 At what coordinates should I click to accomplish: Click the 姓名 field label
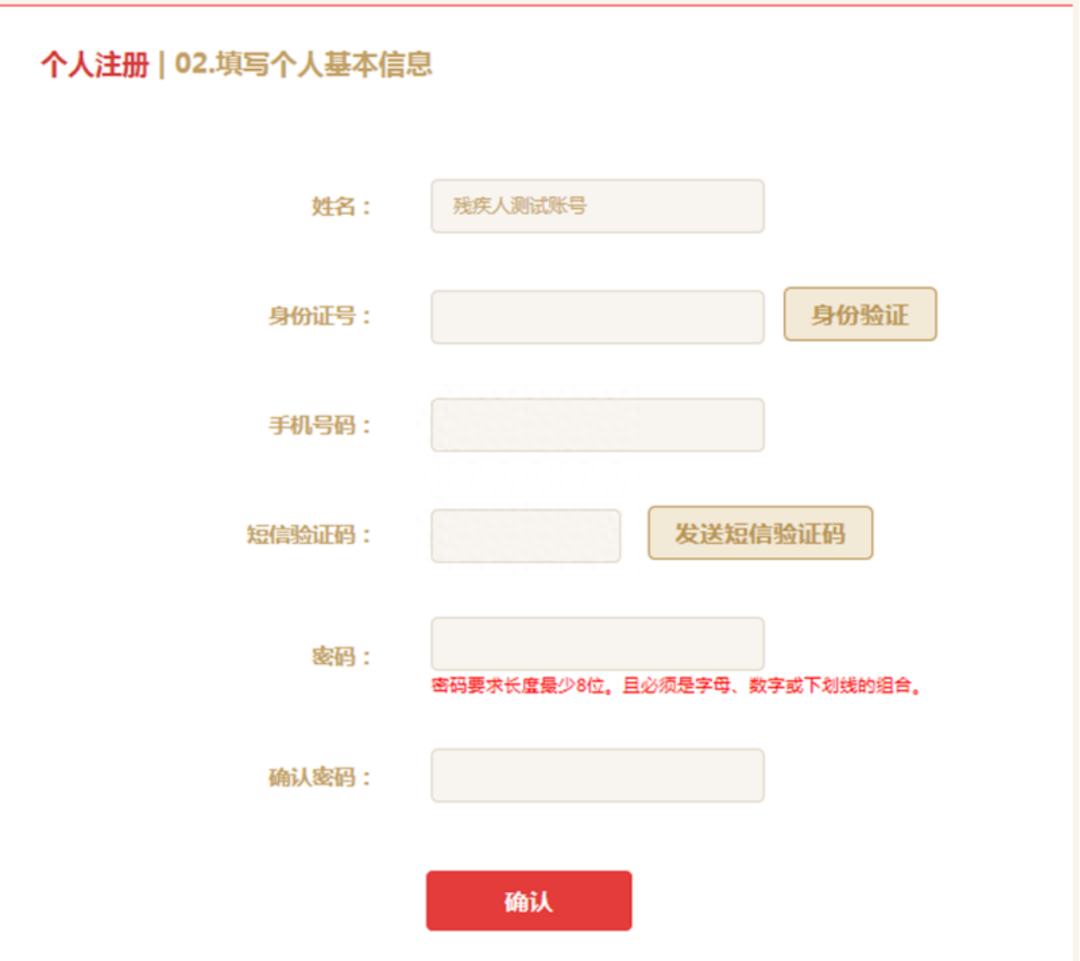(x=340, y=206)
